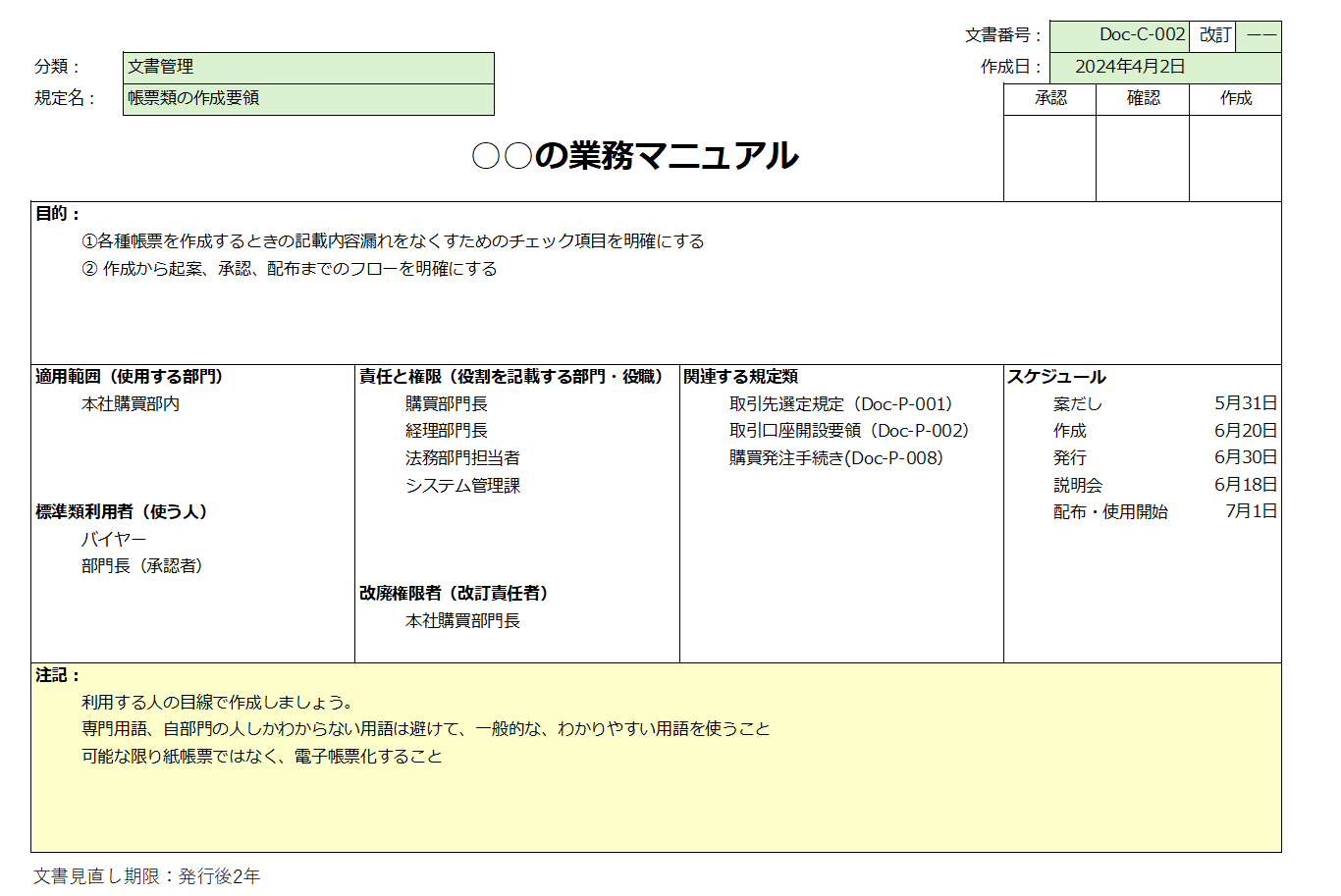Select the 注記： heading
1341x896 pixels.
click(58, 675)
